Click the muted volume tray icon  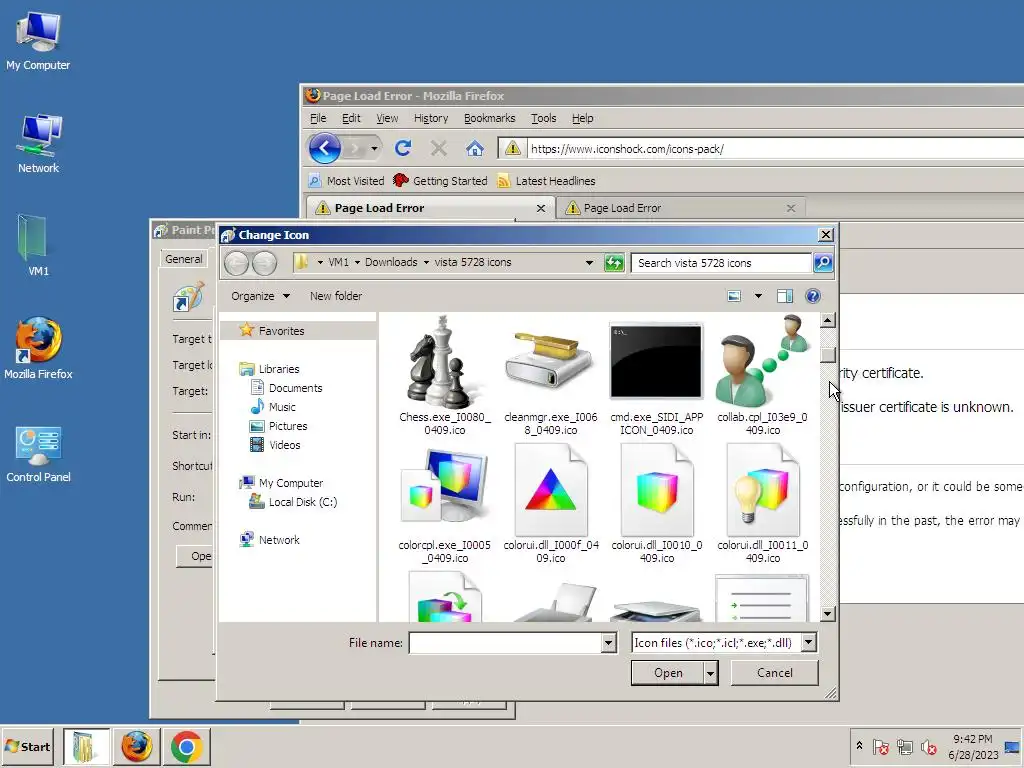[x=928, y=746]
